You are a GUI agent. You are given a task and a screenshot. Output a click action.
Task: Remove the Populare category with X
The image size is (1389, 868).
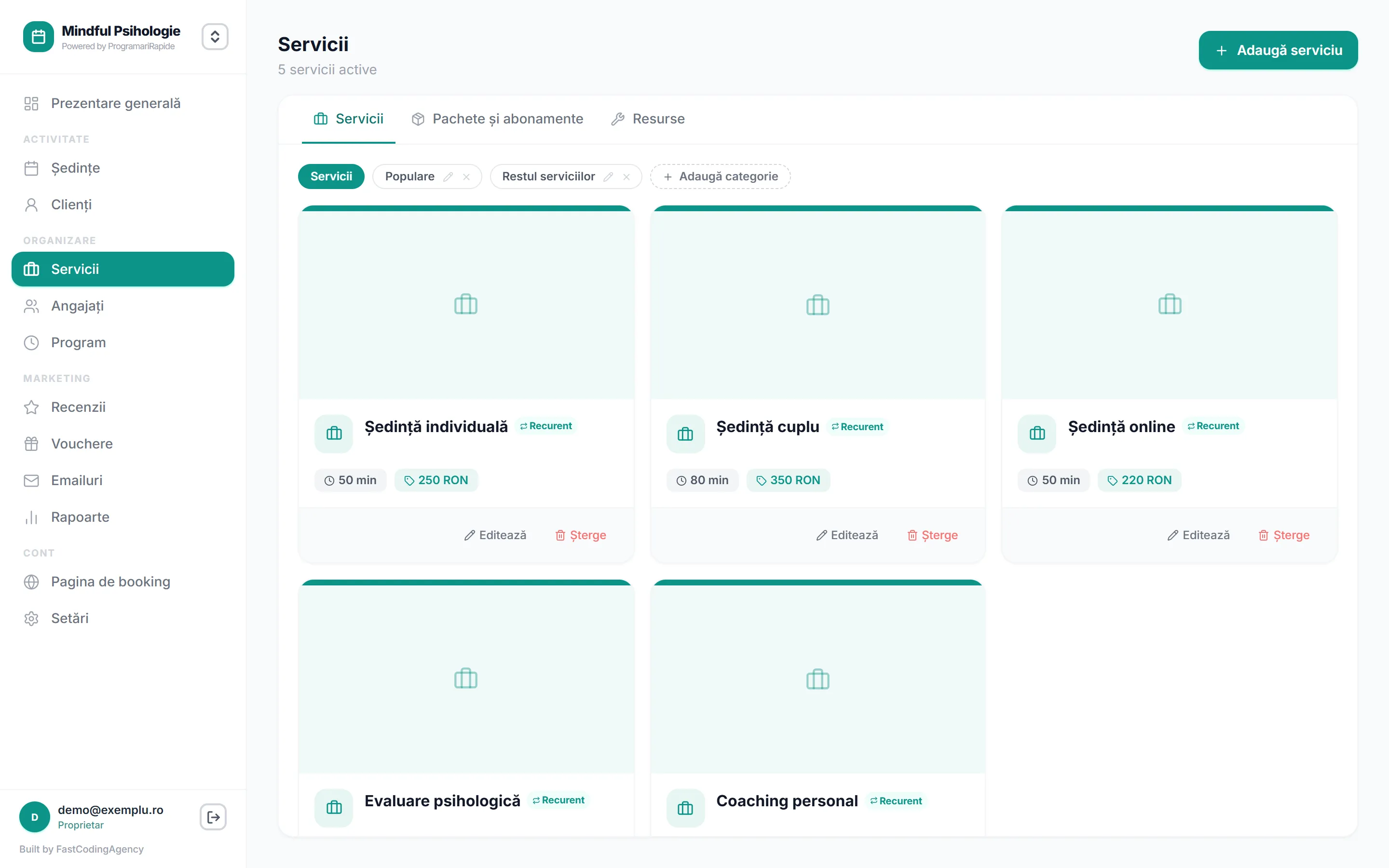point(467,177)
